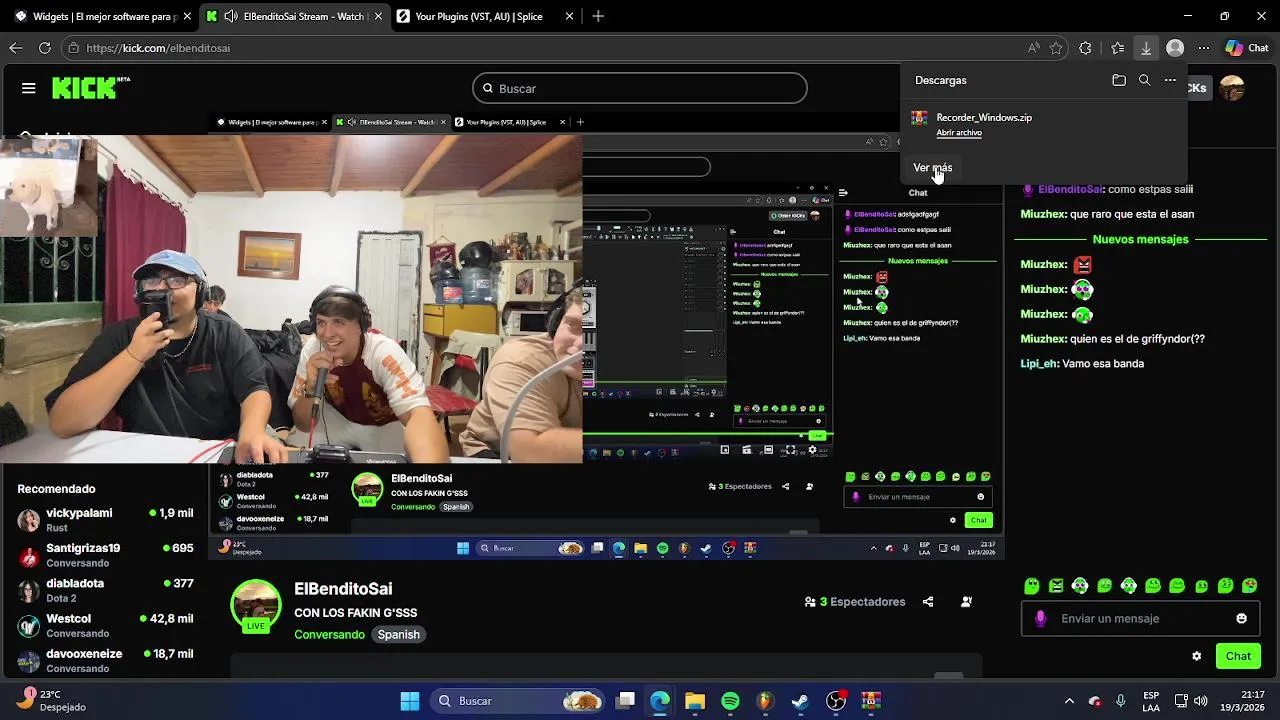1280x720 pixels.
Task: Click the purple microphone icon in chat input
Action: click(x=1040, y=619)
